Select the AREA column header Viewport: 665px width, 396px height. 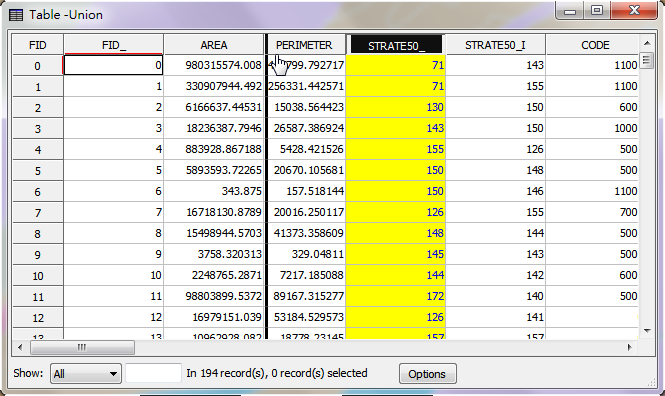(x=214, y=45)
